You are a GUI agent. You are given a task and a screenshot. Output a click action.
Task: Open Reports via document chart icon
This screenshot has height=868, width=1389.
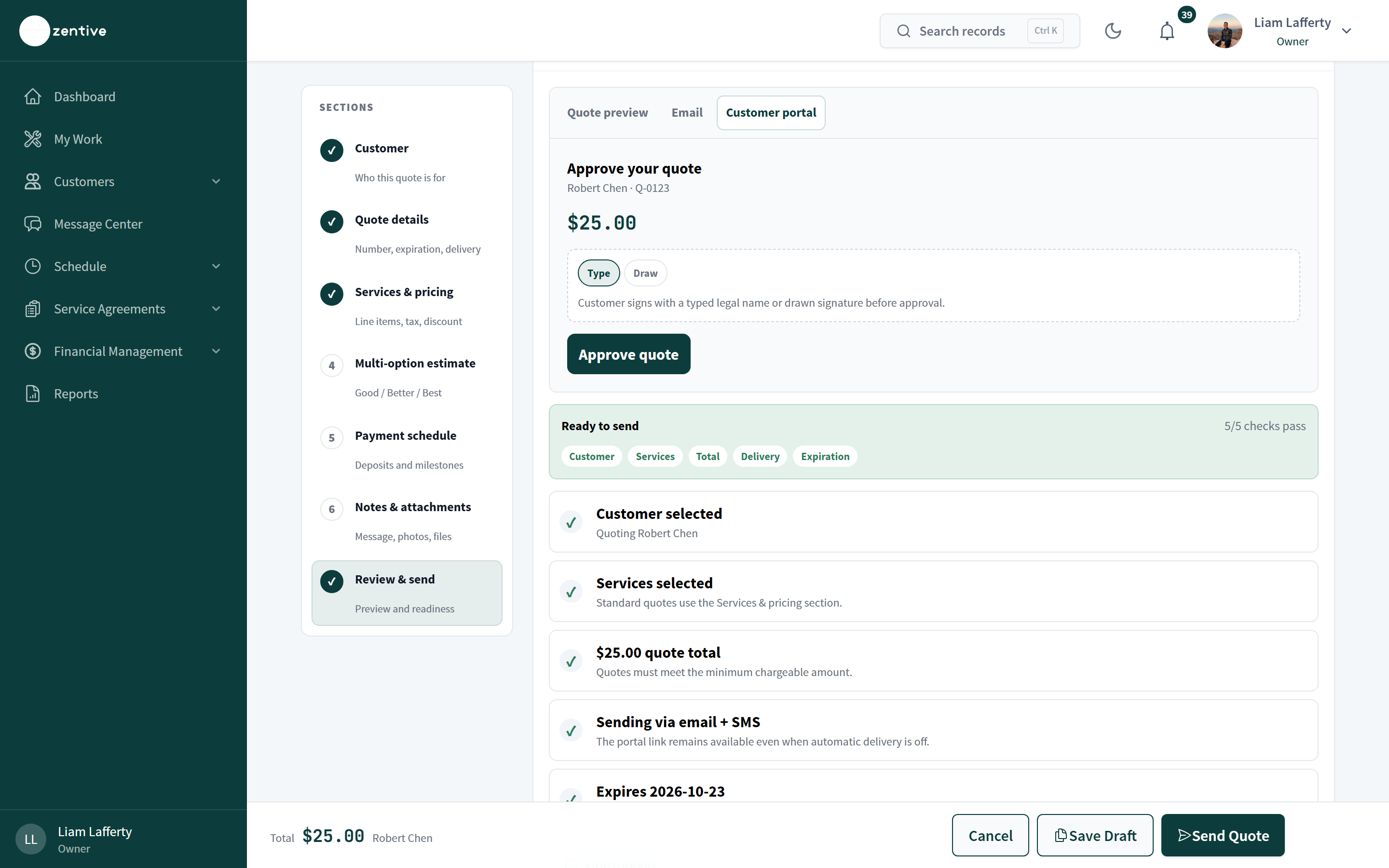[33, 394]
